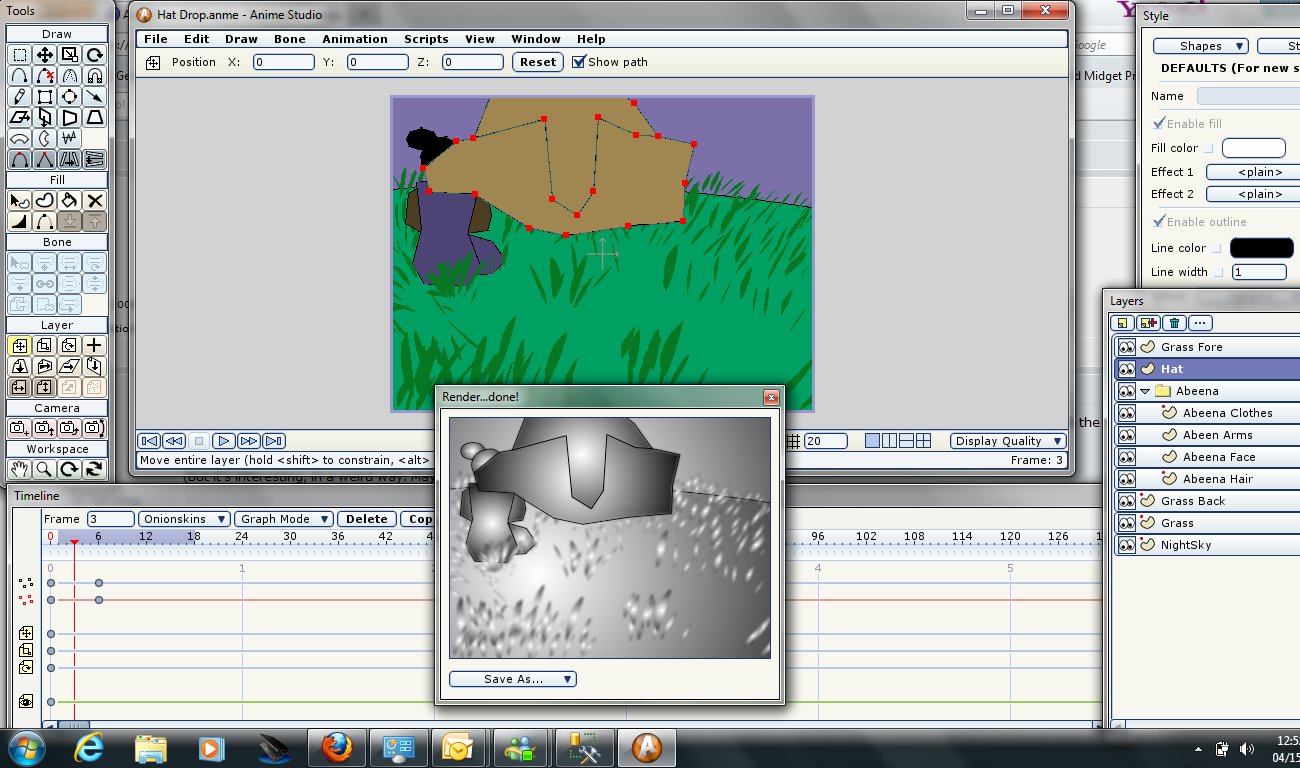Collapse the Abeena layer group
Image resolution: width=1300 pixels, height=768 pixels.
click(x=1145, y=391)
